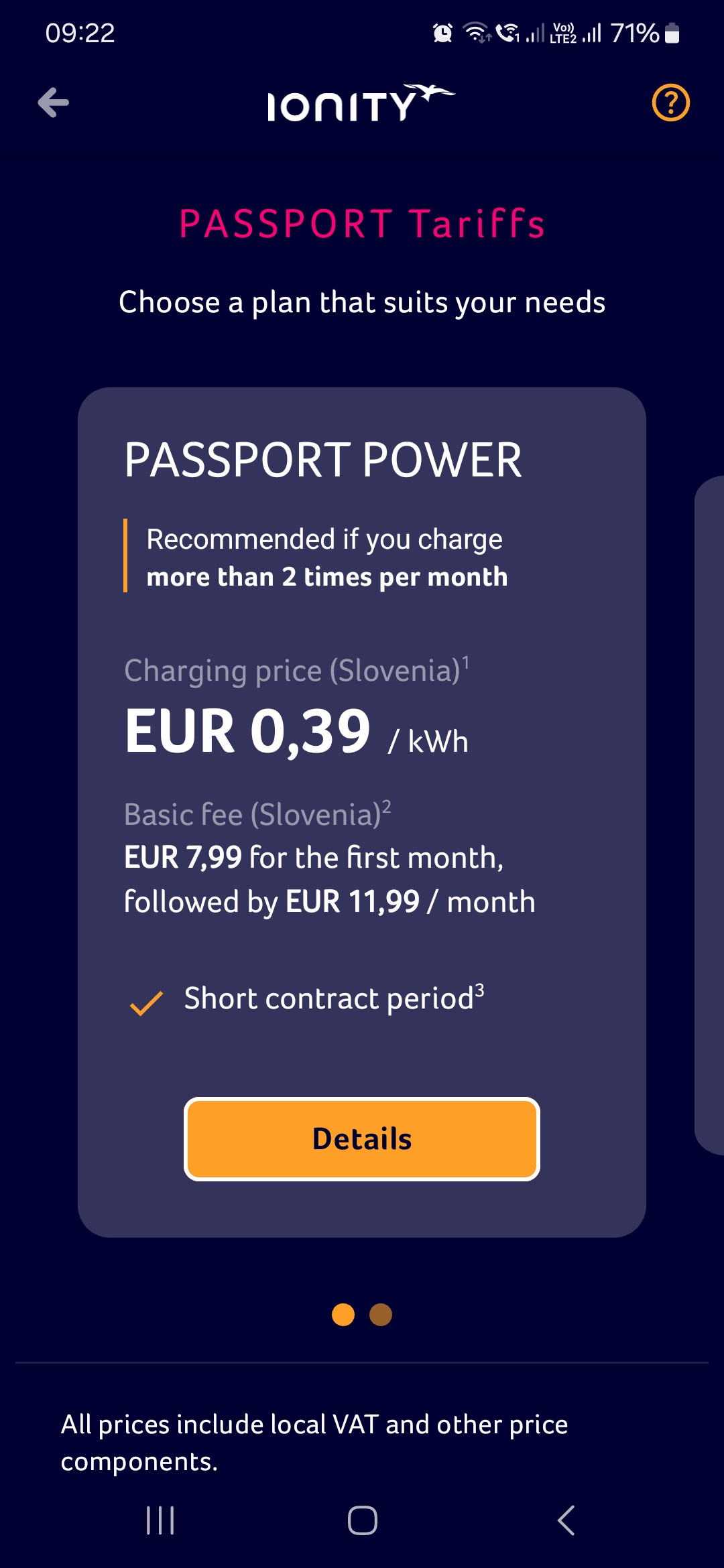The image size is (724, 1568).
Task: Tap the Wi-Fi status icon
Action: tap(477, 33)
